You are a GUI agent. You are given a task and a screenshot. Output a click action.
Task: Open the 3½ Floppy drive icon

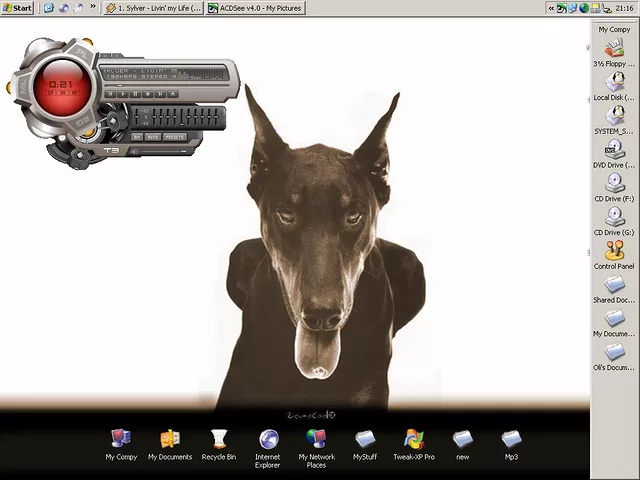(x=614, y=47)
